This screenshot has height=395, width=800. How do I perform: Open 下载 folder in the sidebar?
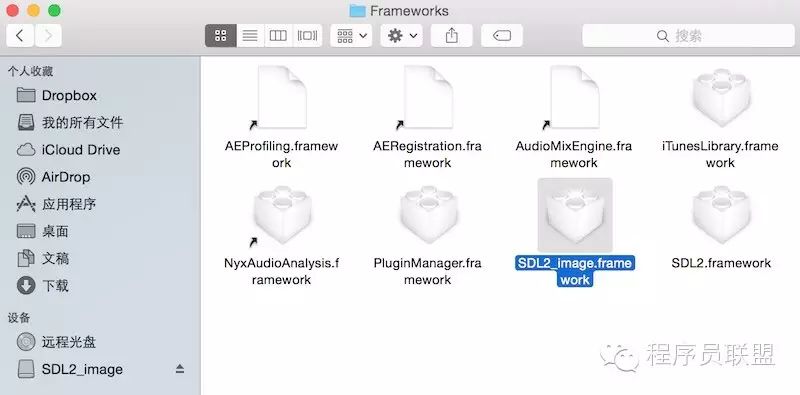[x=99, y=286]
